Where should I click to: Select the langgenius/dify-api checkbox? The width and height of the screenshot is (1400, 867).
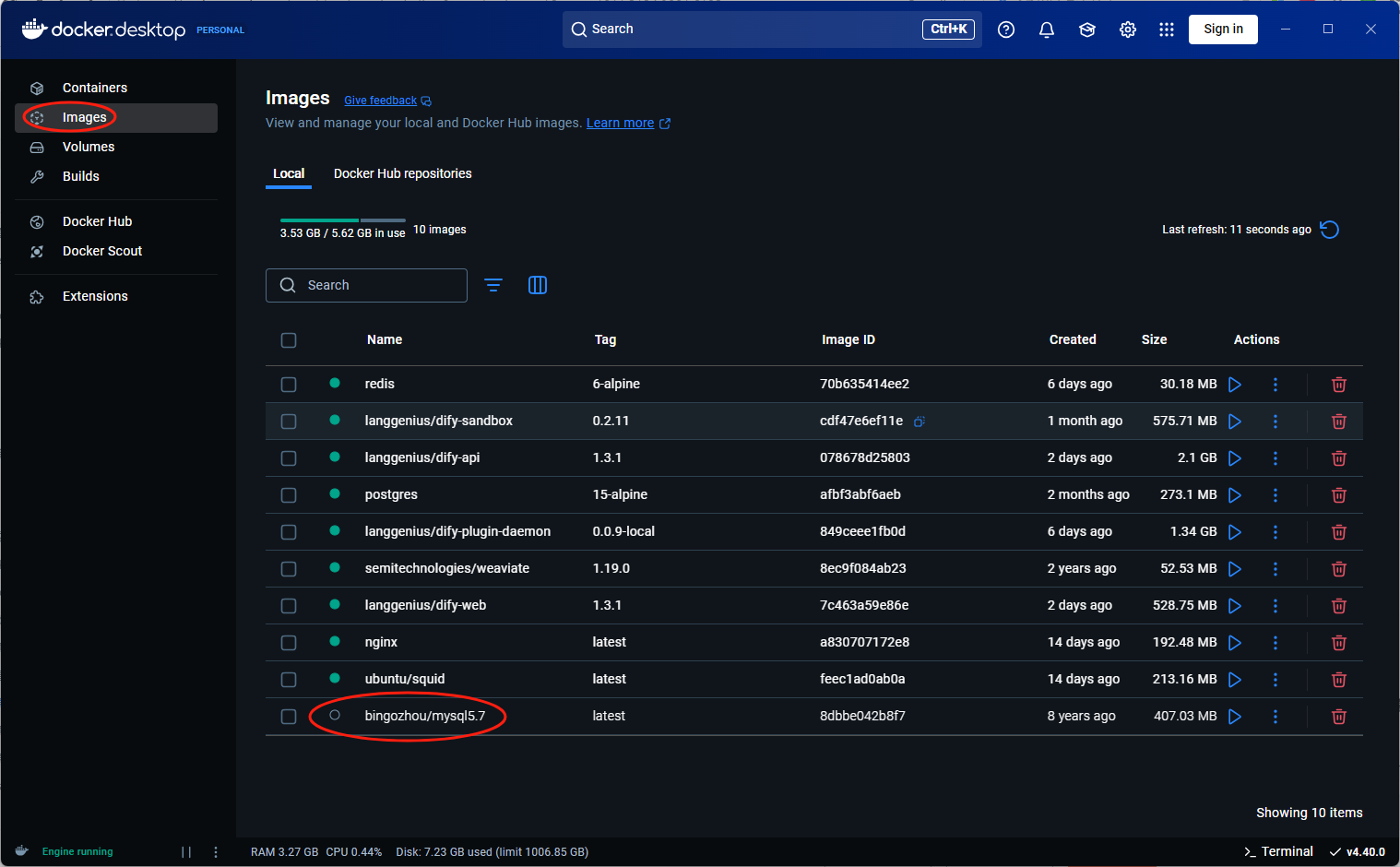click(x=289, y=458)
